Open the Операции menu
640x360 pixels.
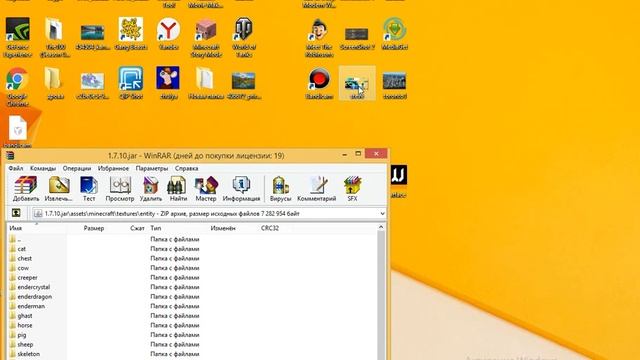point(77,168)
